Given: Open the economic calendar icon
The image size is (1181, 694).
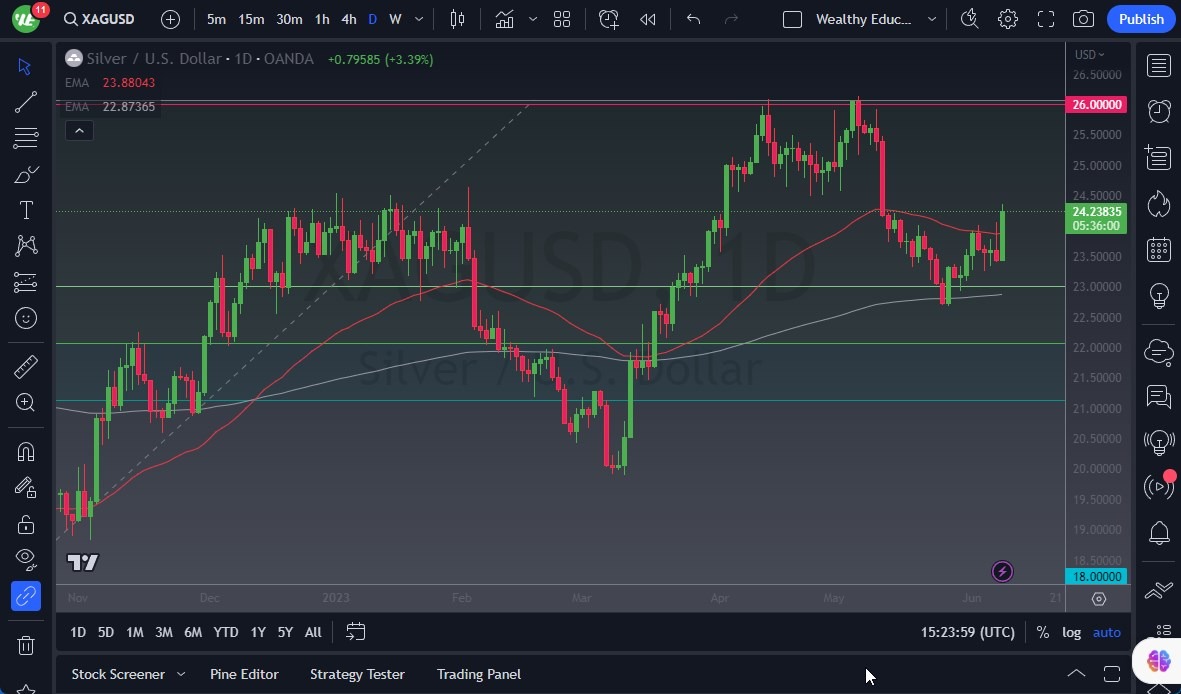Looking at the screenshot, I should (1159, 249).
